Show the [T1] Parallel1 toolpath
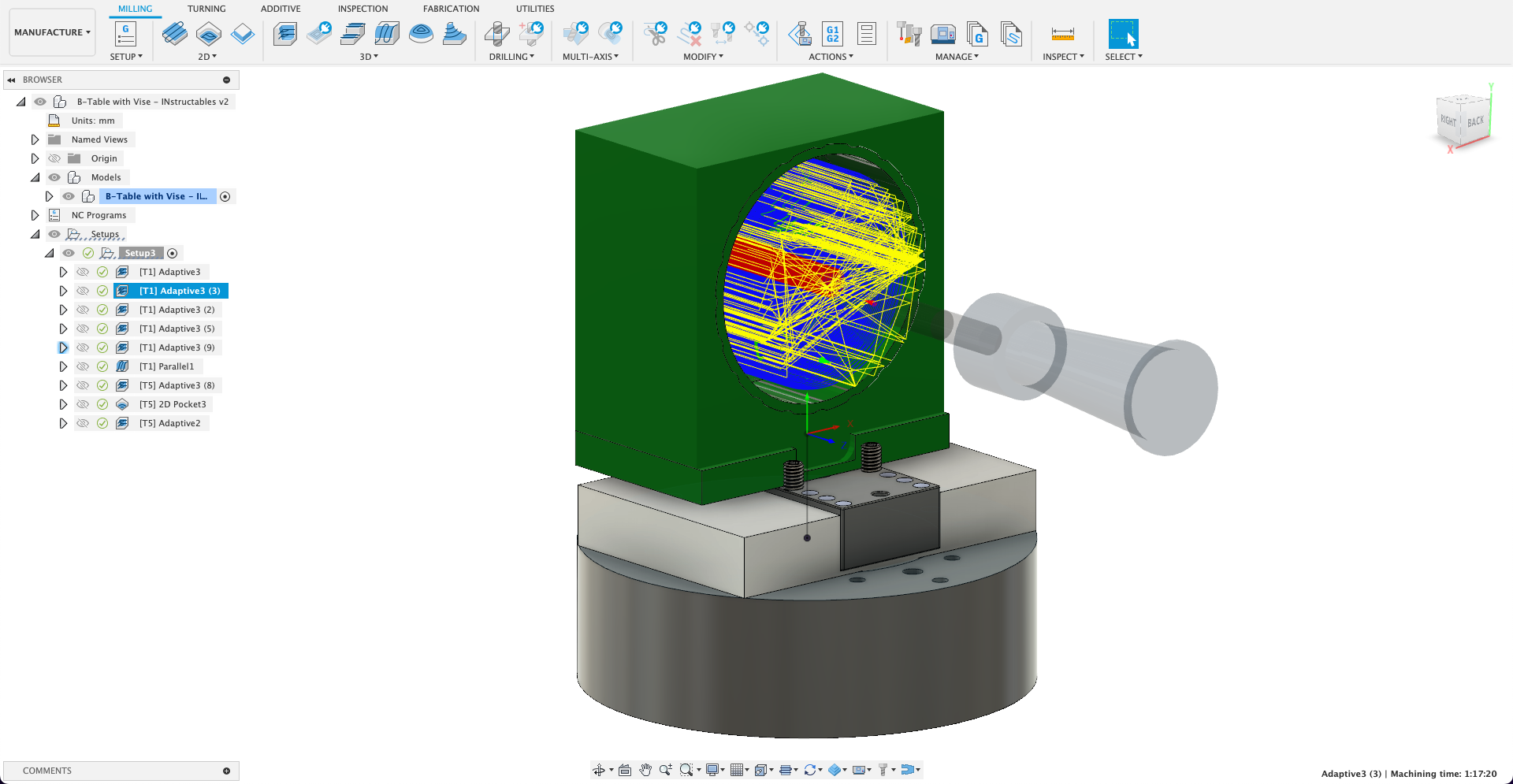The image size is (1513, 784). tap(83, 366)
